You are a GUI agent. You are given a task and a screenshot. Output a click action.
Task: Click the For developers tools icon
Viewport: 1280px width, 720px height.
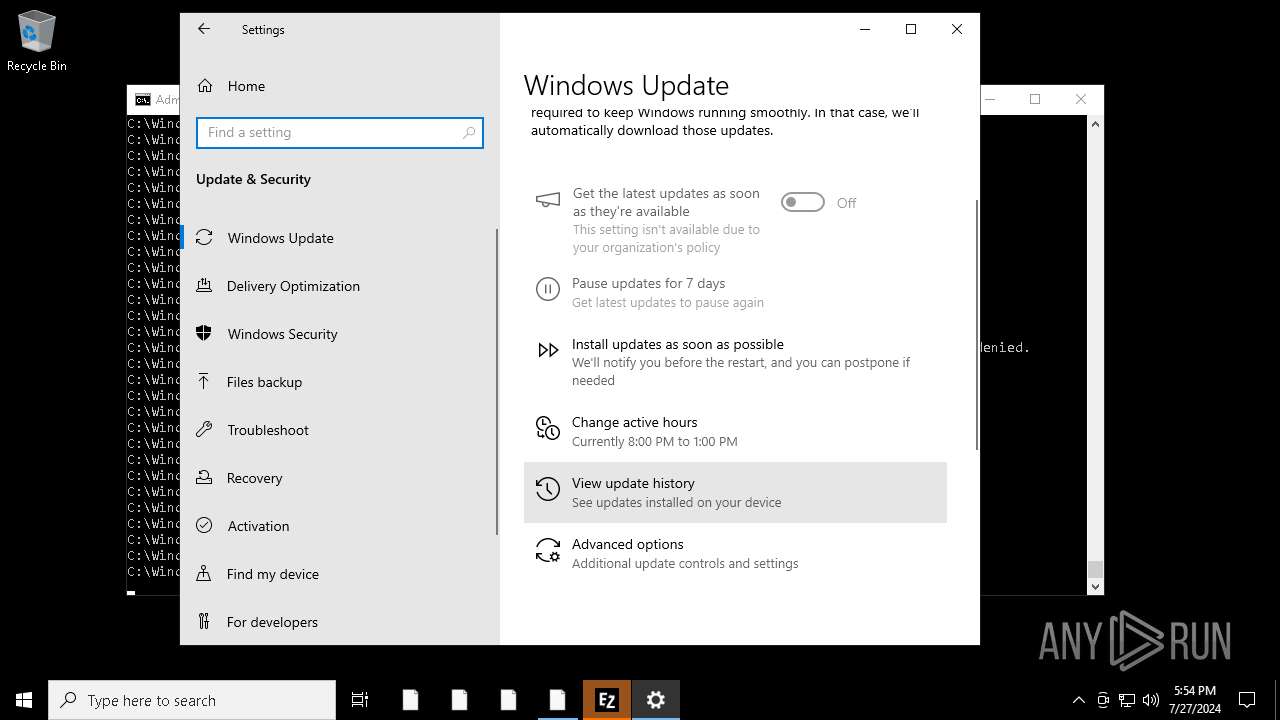tap(204, 621)
